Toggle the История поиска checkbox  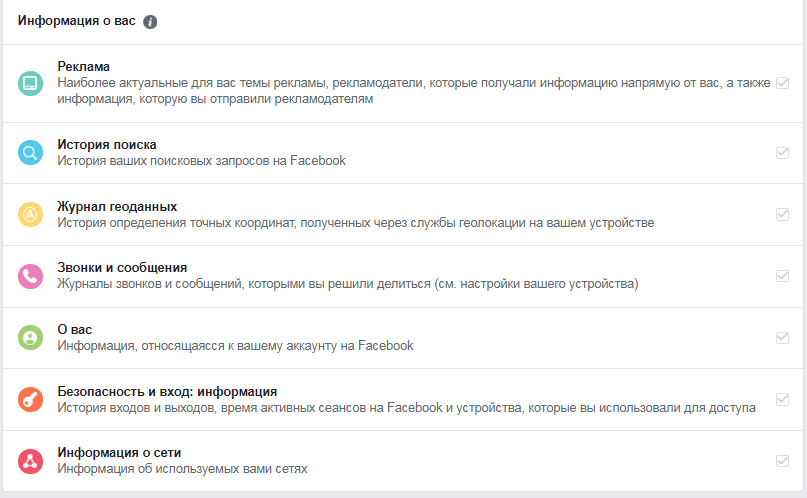(x=782, y=153)
